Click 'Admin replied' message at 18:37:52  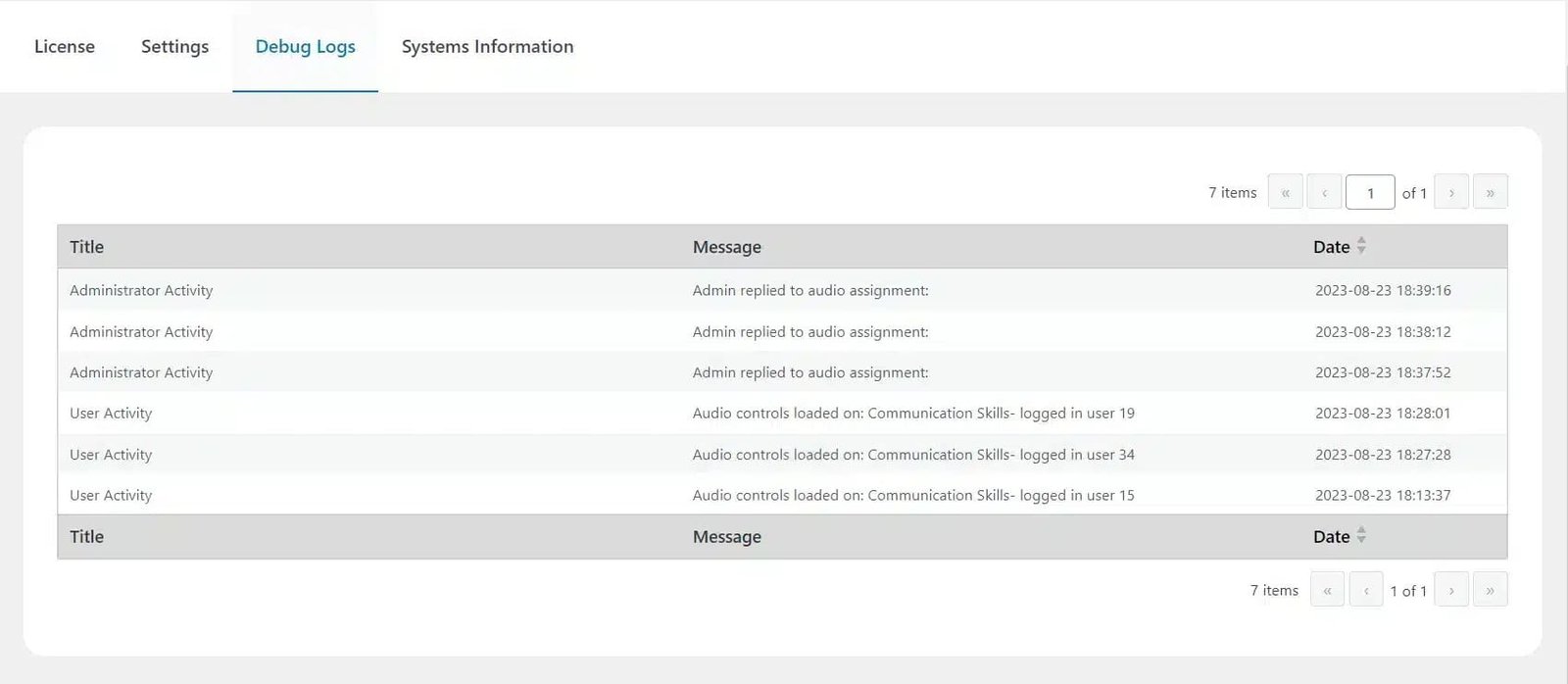click(810, 372)
